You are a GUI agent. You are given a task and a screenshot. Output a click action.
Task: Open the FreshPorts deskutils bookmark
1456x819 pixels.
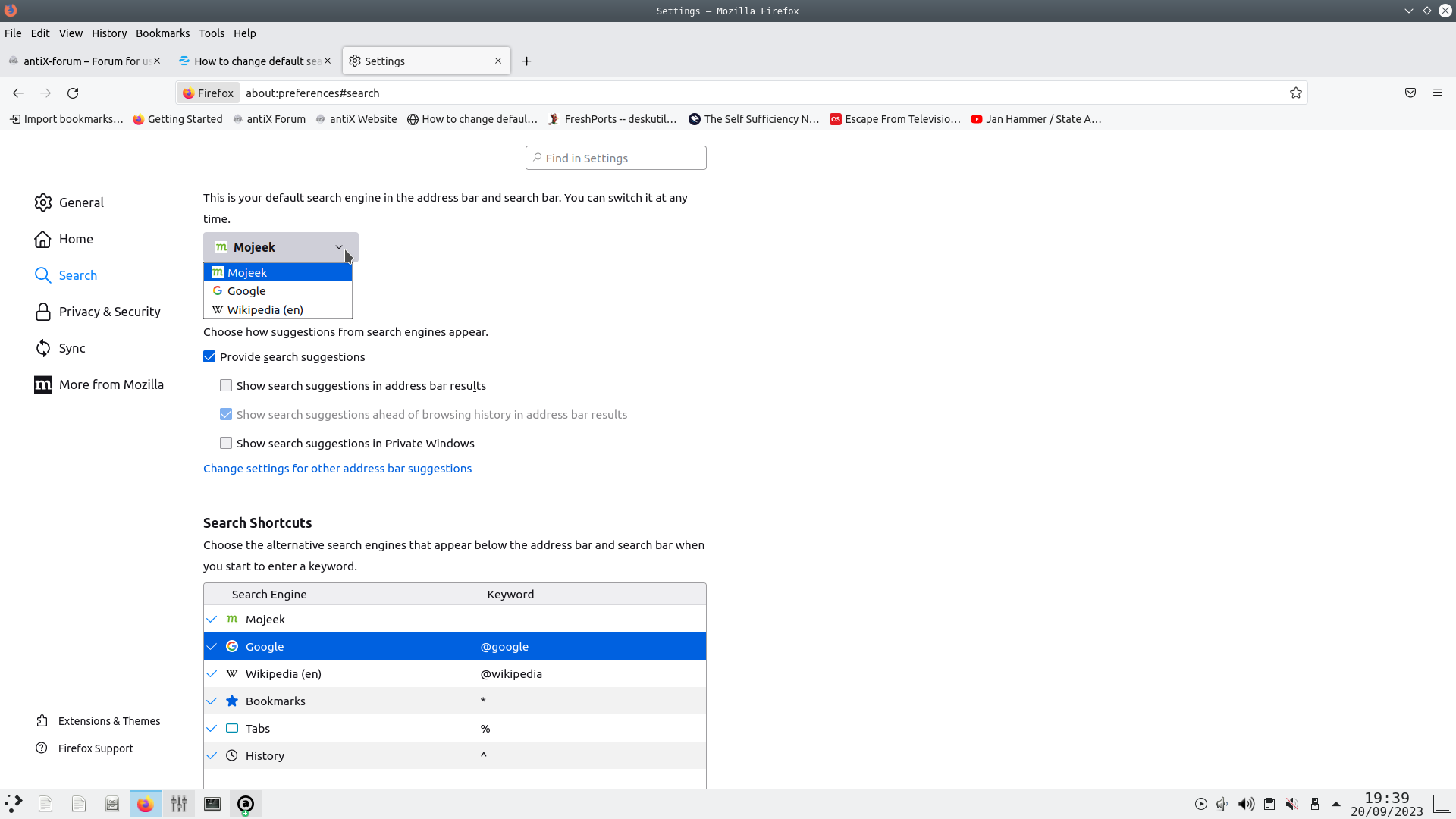(613, 119)
